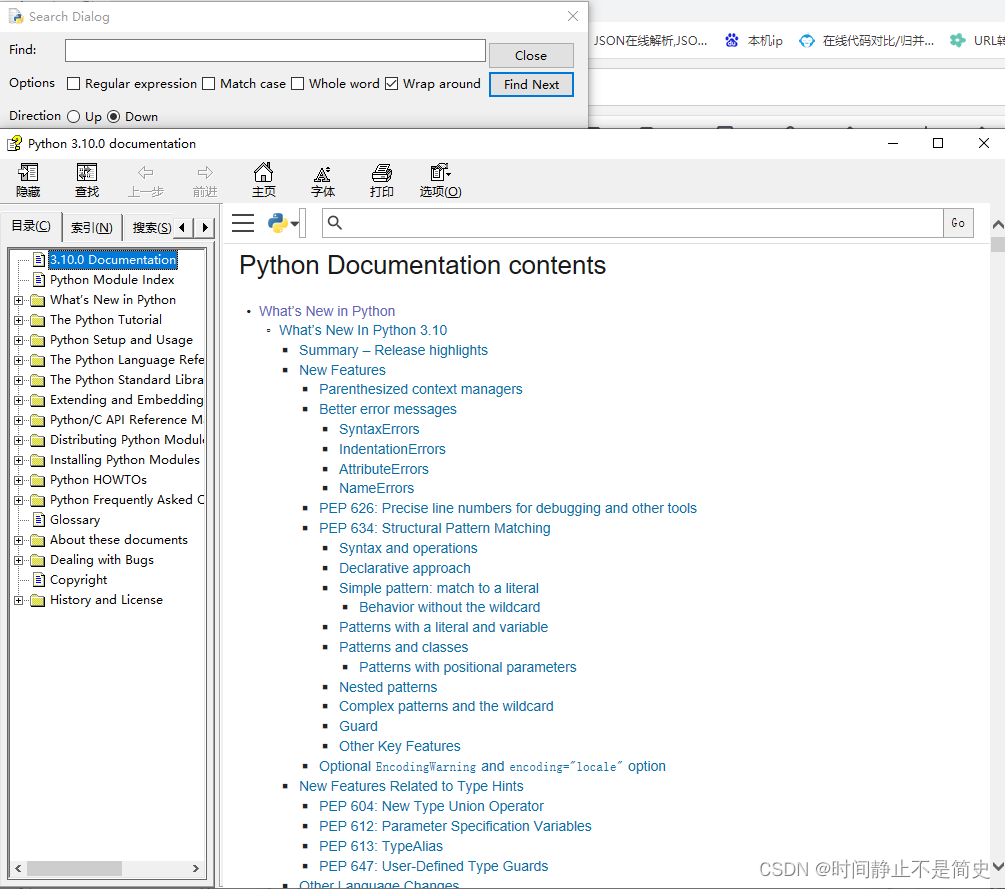Open dropdown arrow beside Python logo
Screen dimensions: 1005x889
pos(294,224)
